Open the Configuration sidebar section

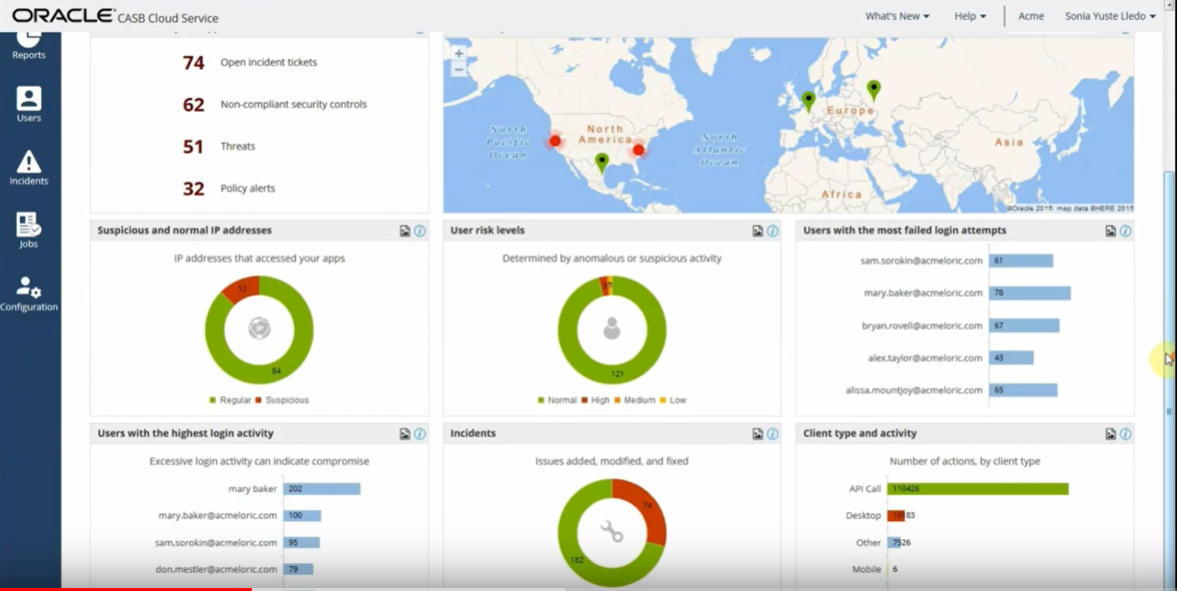tap(29, 294)
